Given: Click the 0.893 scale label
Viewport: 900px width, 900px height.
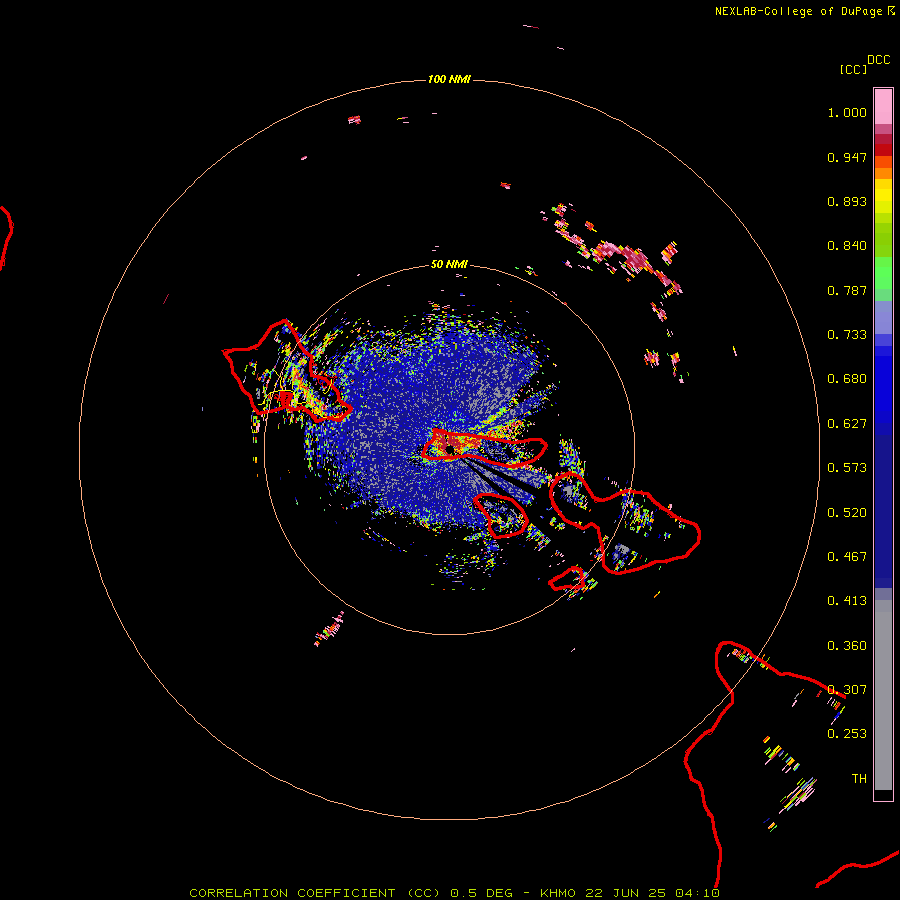Looking at the screenshot, I should [847, 201].
